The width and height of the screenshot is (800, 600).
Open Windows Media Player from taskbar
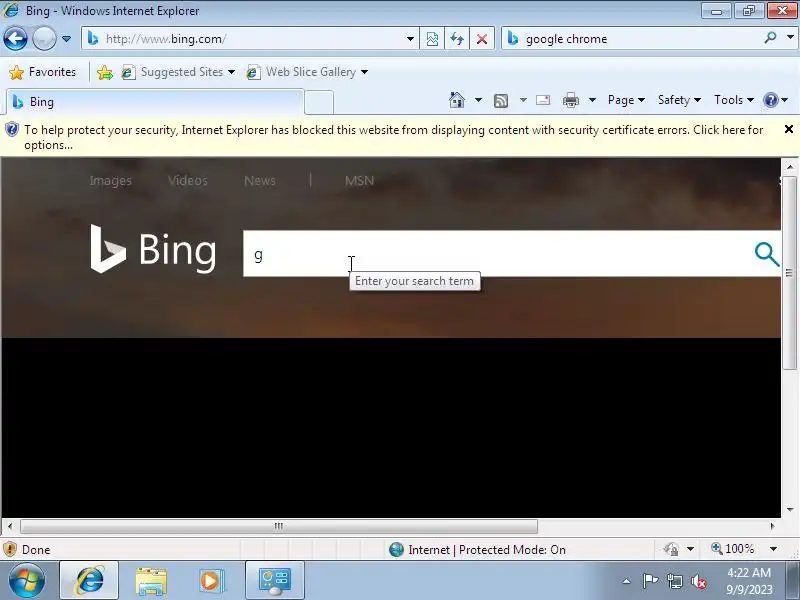[x=211, y=581]
